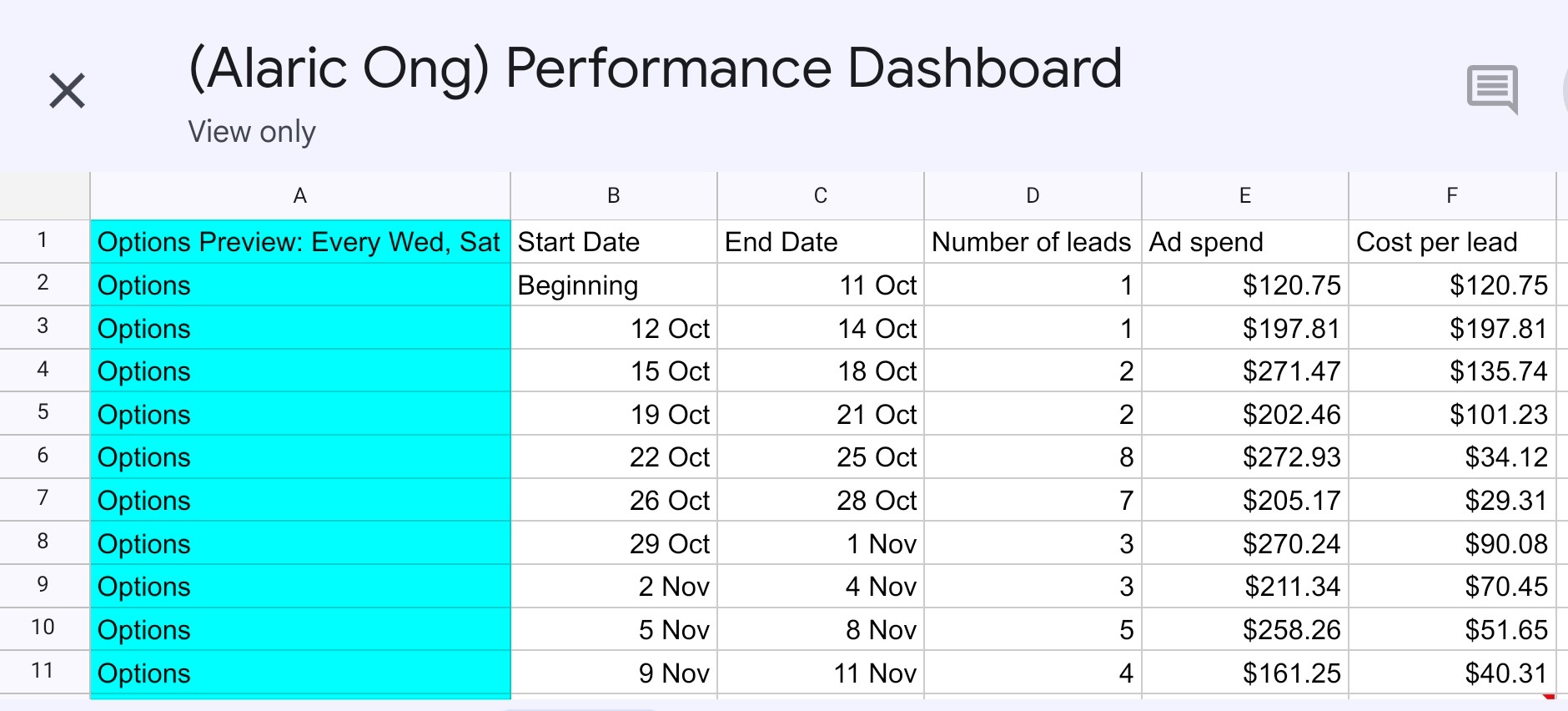This screenshot has height=711, width=1568.
Task: Click the 'Number of leads' header cell
Action: coord(1033,242)
